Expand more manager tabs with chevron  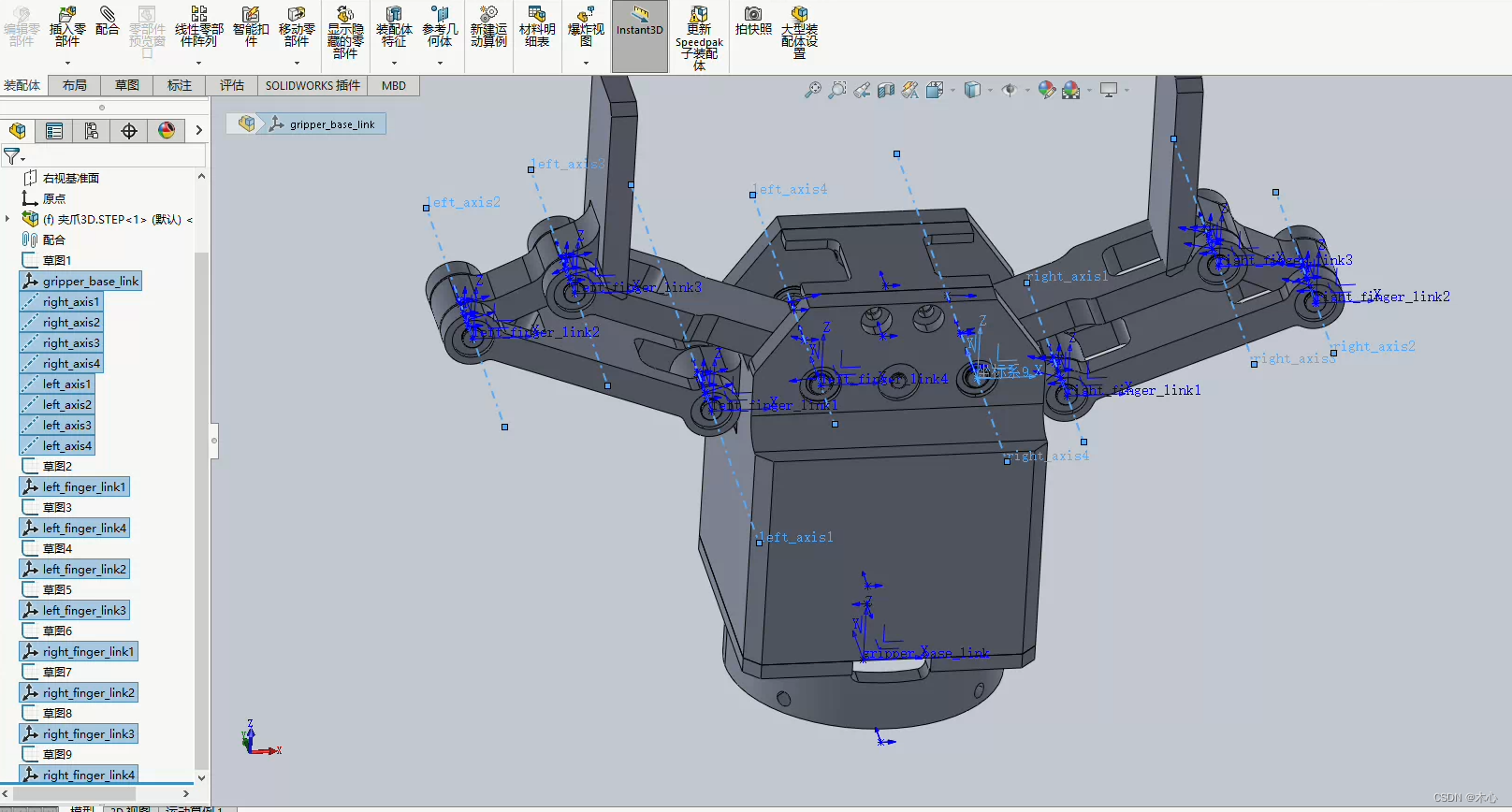click(198, 131)
